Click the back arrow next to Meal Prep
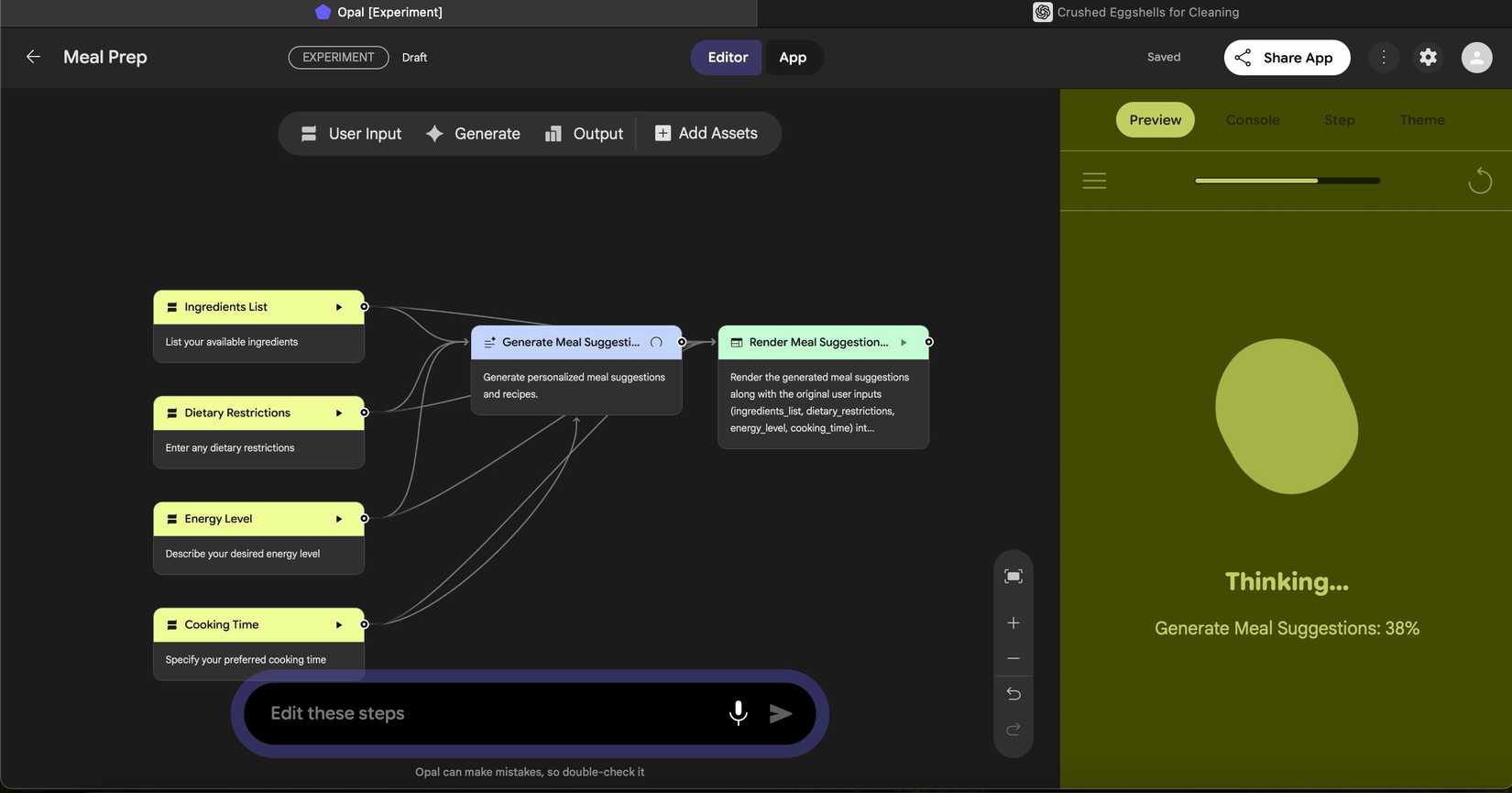 pos(33,57)
